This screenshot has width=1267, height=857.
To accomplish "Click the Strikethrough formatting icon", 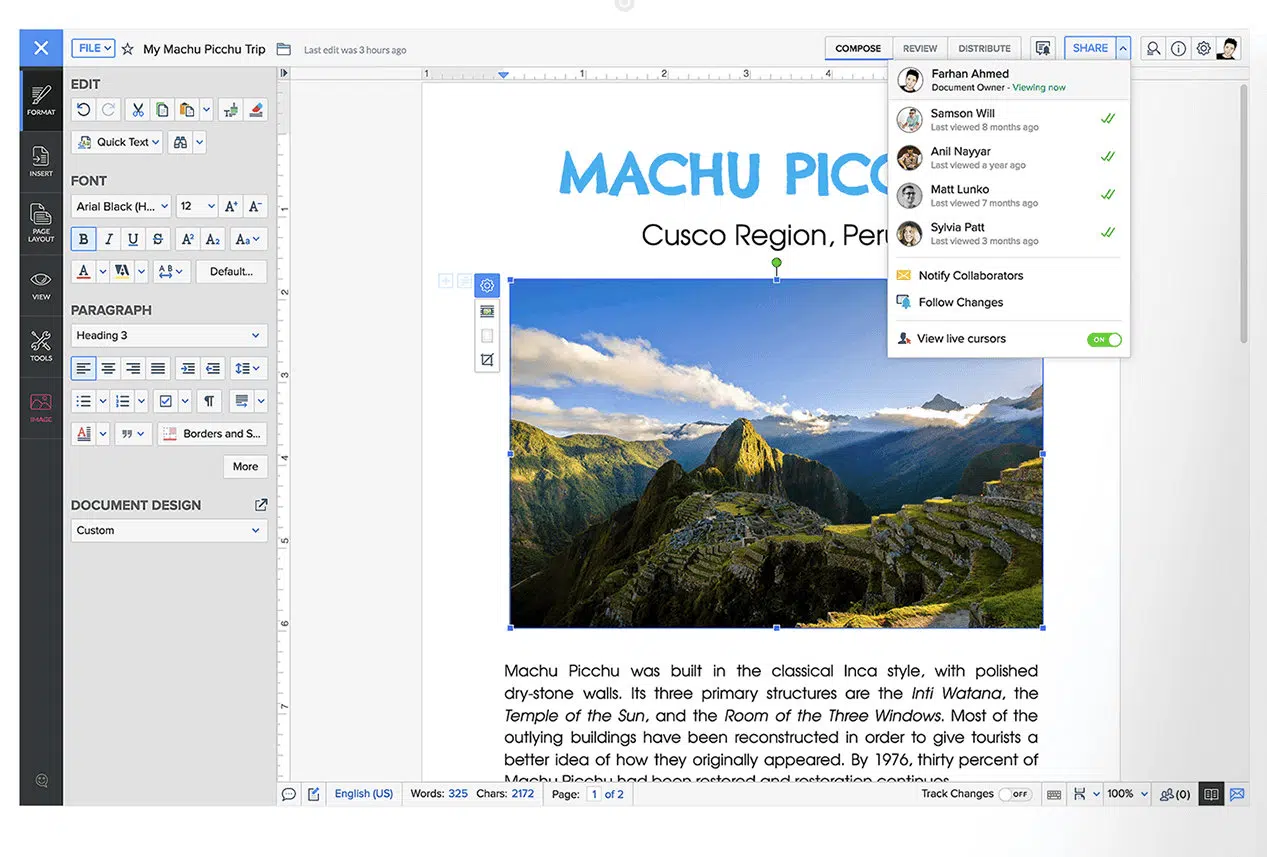I will pyautogui.click(x=158, y=240).
